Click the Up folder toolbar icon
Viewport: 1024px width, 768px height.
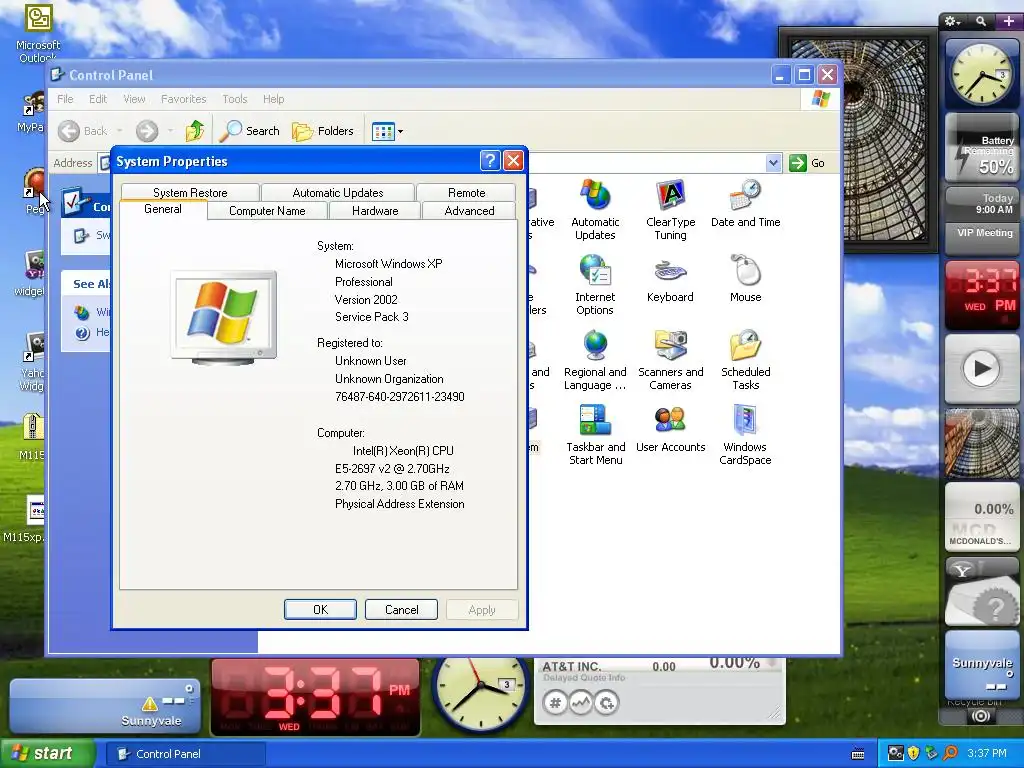pyautogui.click(x=195, y=131)
